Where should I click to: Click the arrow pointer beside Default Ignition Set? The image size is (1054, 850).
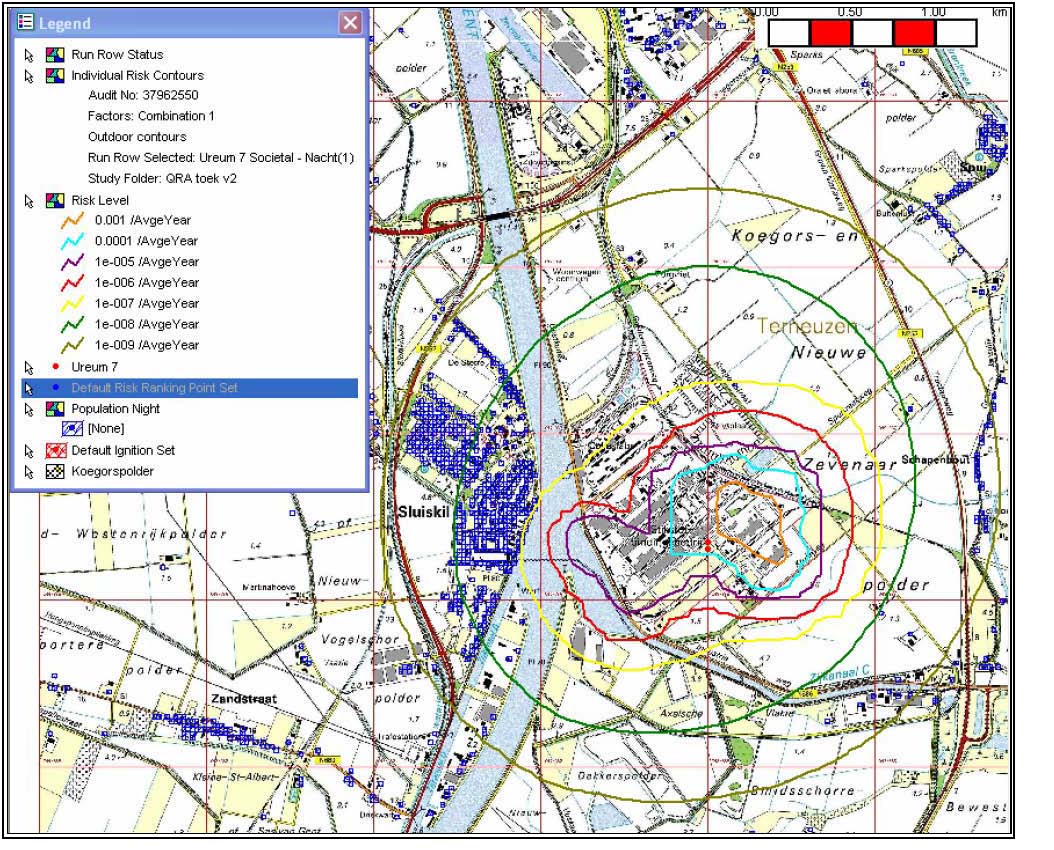point(29,451)
